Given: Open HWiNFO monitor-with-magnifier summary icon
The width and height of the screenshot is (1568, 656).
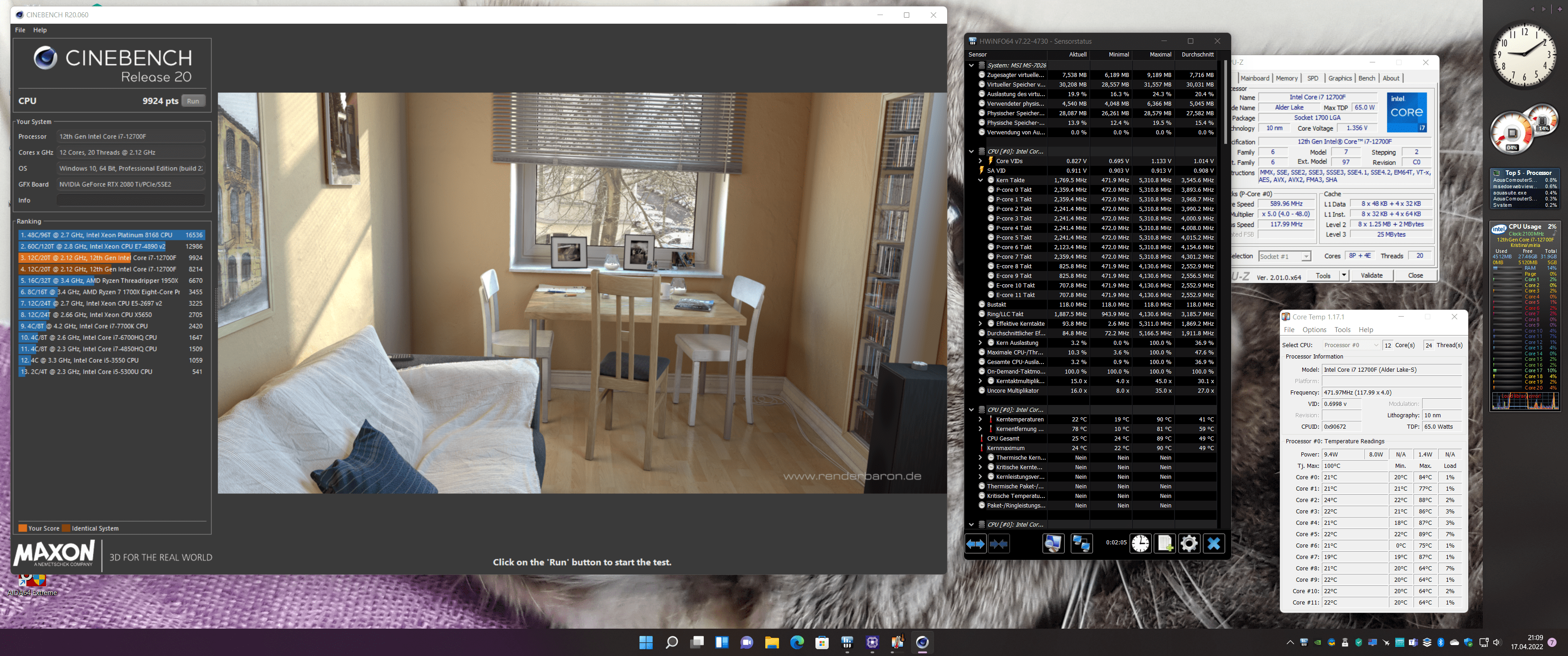Looking at the screenshot, I should [1053, 543].
